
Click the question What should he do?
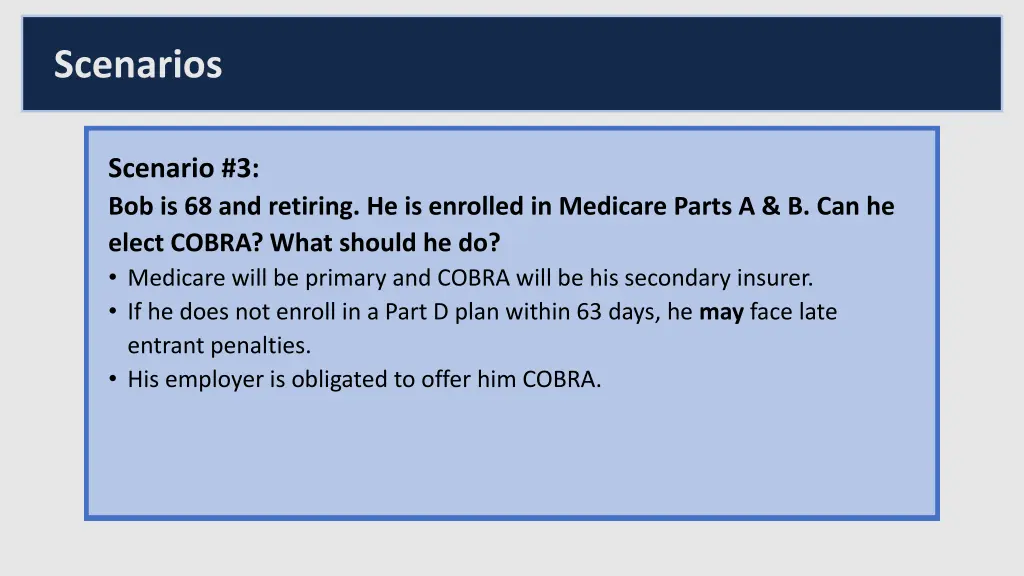click(385, 243)
